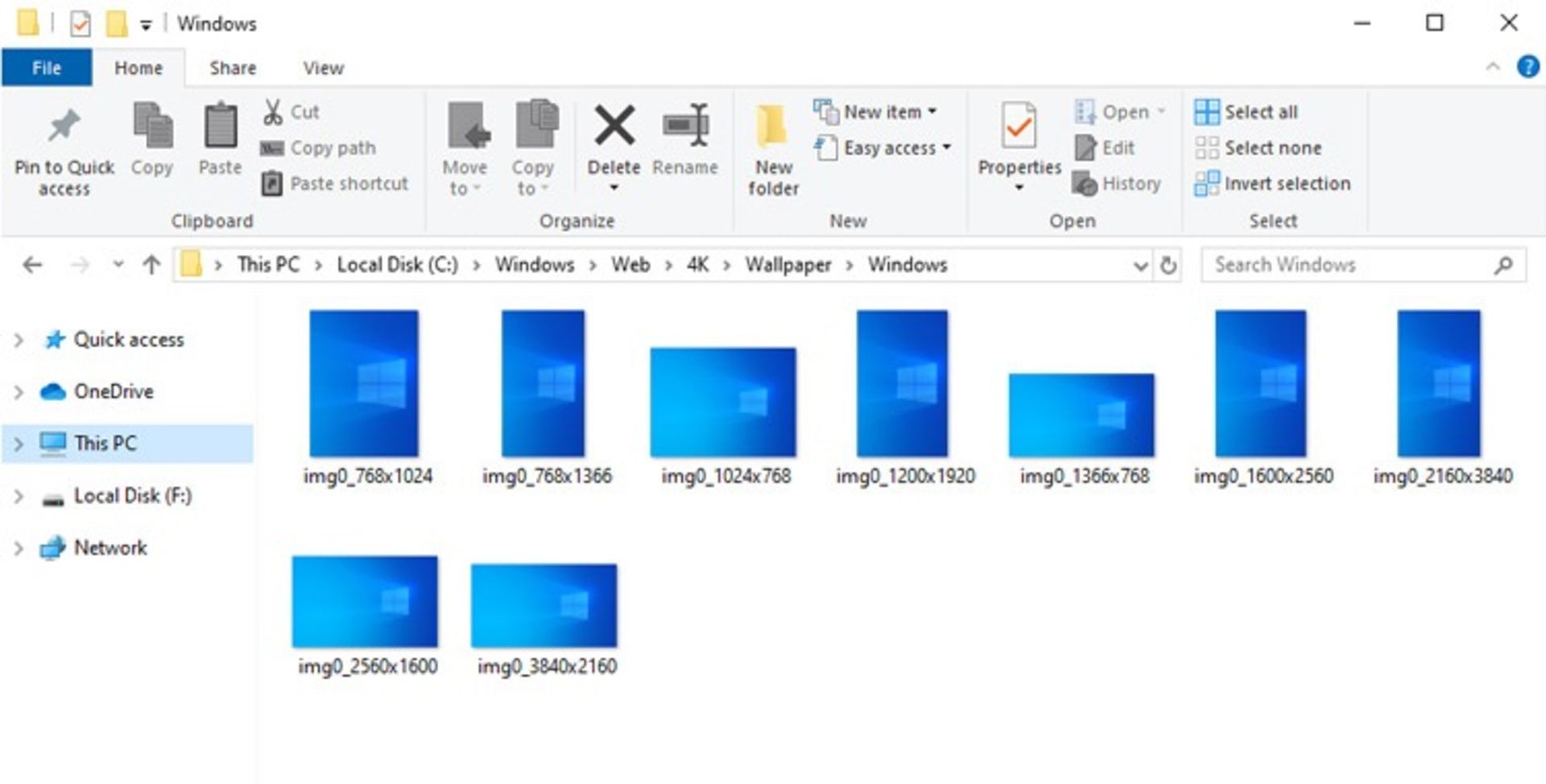1546x784 pixels.
Task: Click 4K in the address path
Action: tap(697, 265)
